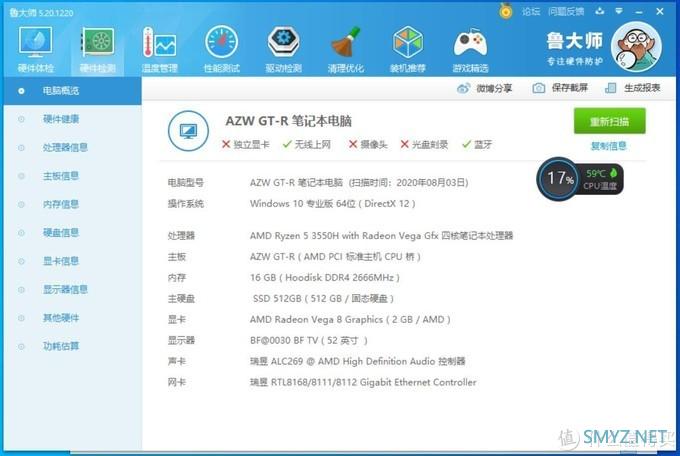Click the report icon beside 生成报表
The height and width of the screenshot is (456, 680).
(610, 88)
